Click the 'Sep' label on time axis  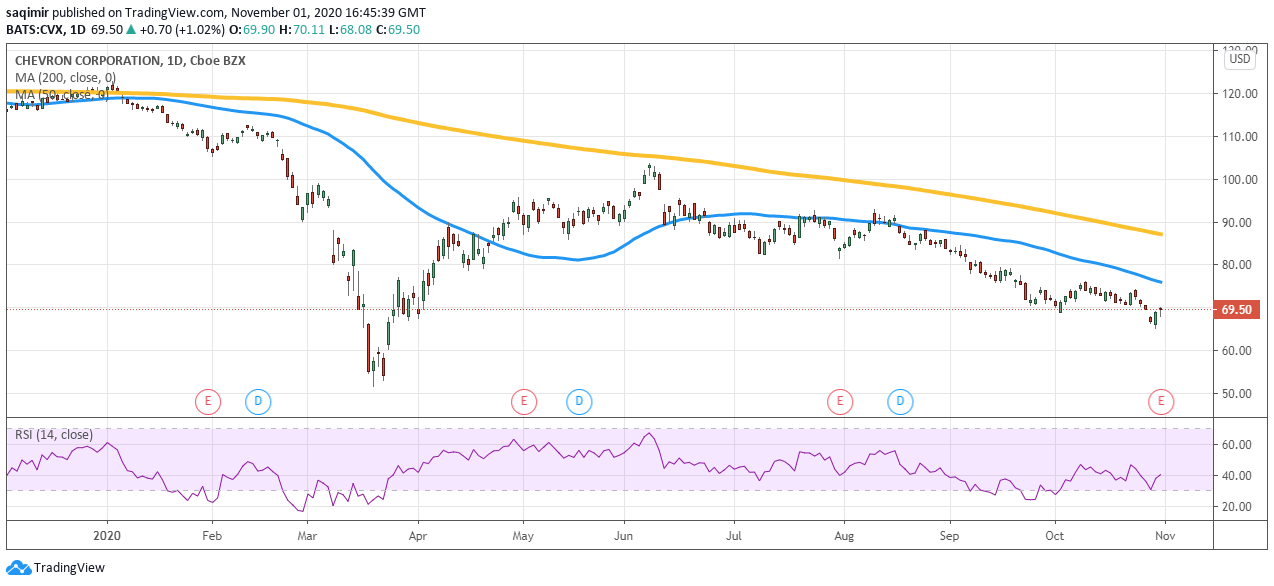click(949, 536)
